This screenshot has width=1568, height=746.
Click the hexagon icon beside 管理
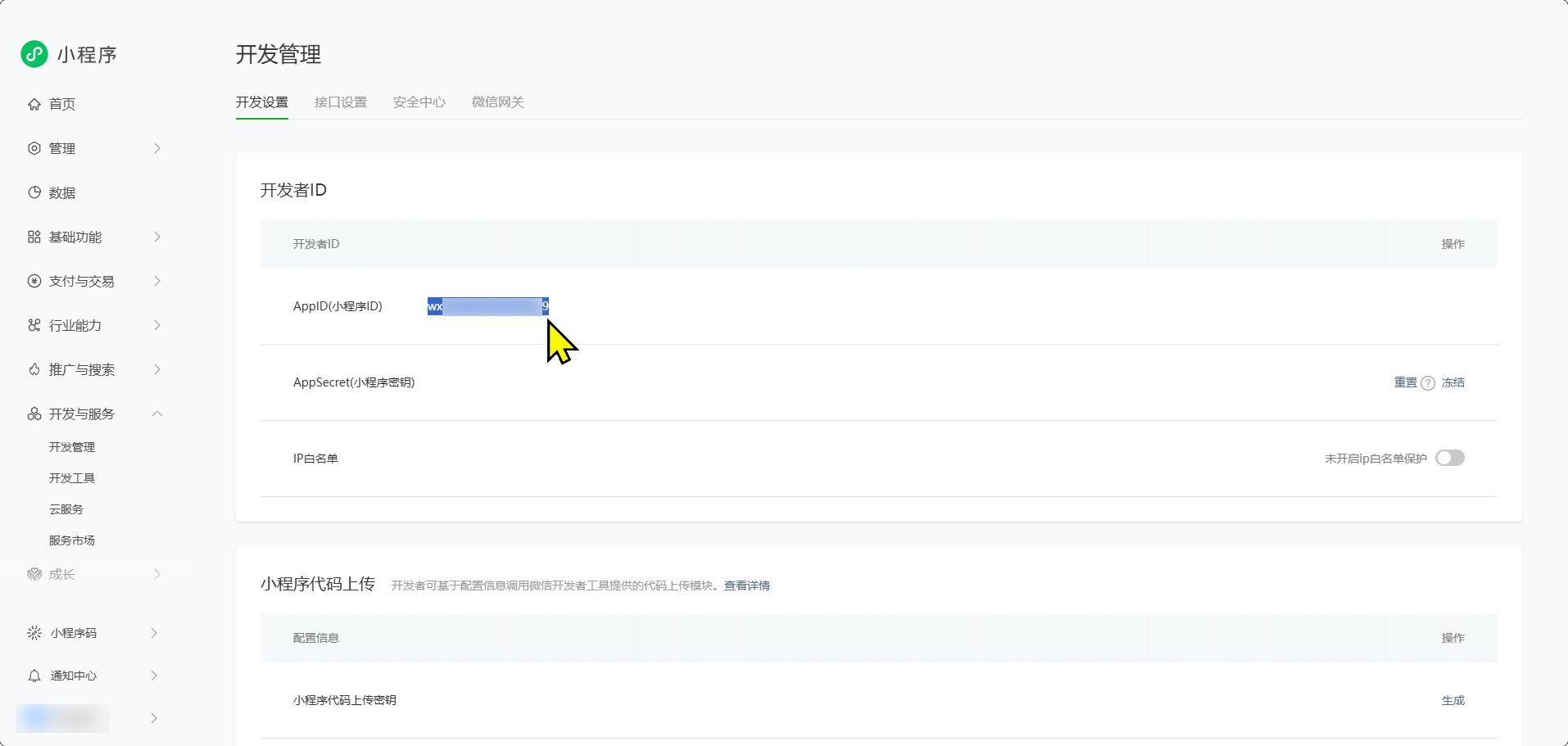point(34,148)
